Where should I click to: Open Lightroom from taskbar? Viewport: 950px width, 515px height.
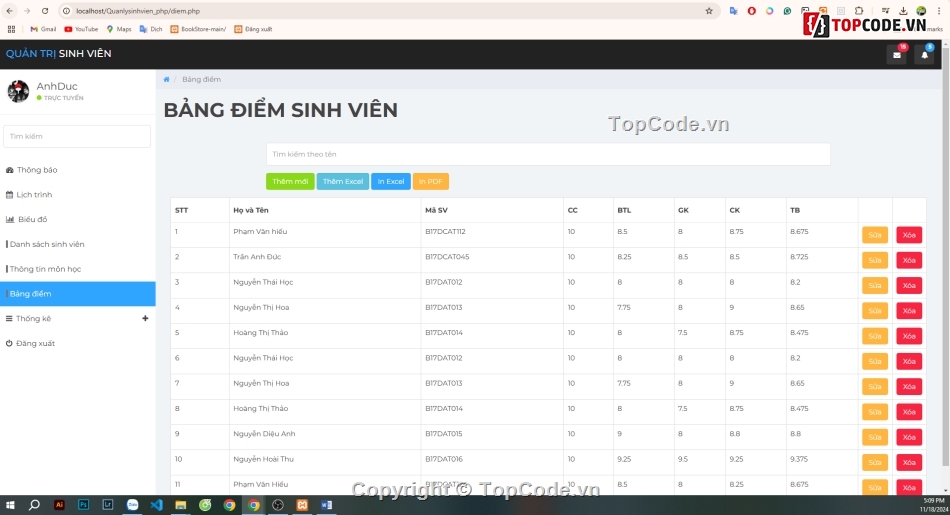(108, 505)
